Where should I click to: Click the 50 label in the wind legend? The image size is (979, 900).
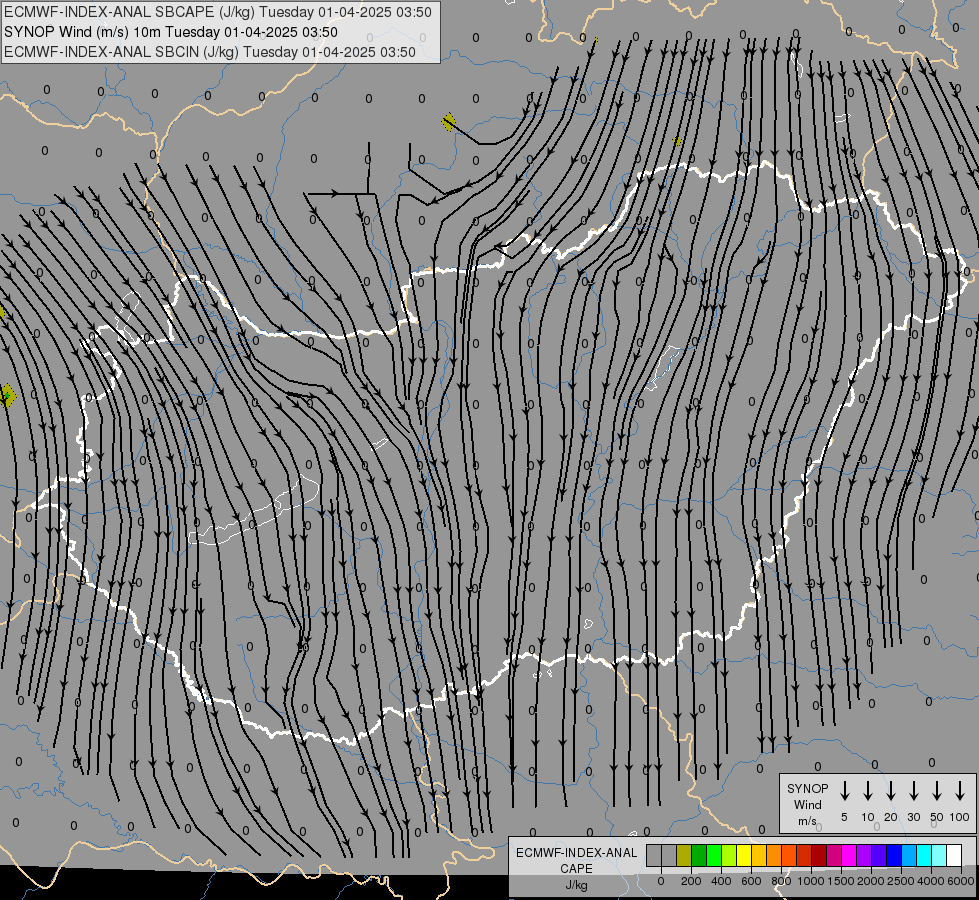(x=937, y=817)
